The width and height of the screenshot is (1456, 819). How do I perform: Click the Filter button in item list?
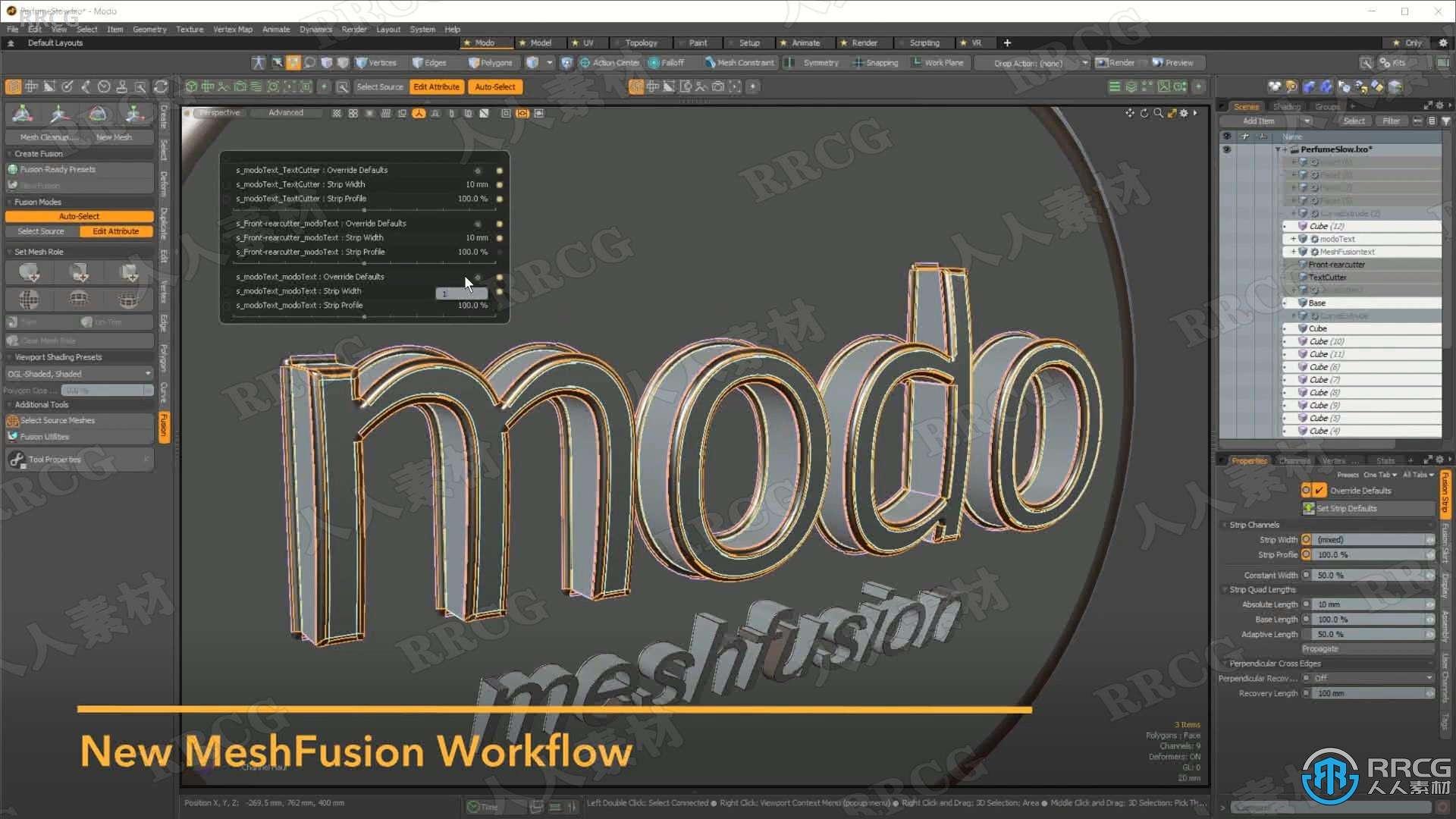(1391, 121)
